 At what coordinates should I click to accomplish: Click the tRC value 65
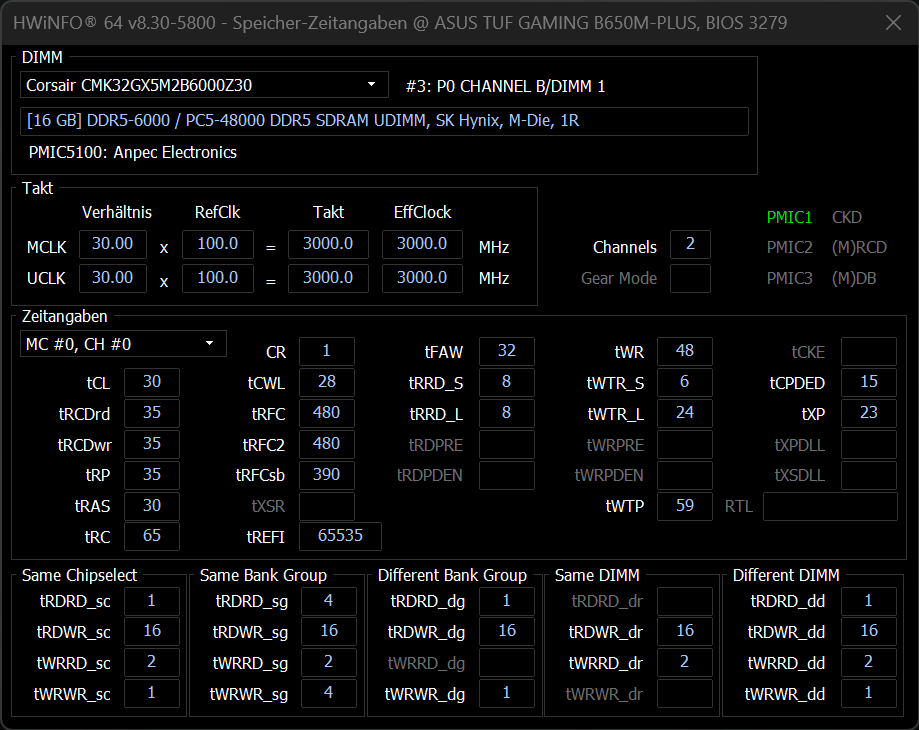[x=152, y=536]
